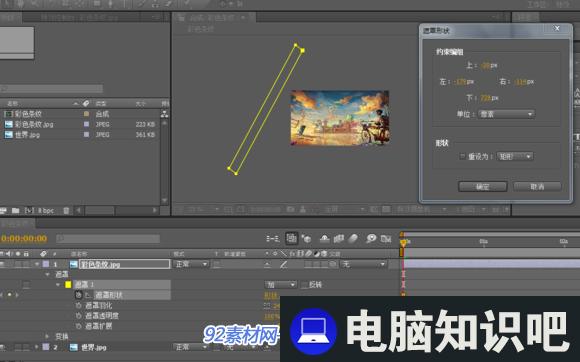Viewport: 580px width, 362px height.
Task: Toggle the draft 3D icon in timeline
Action: click(307, 239)
